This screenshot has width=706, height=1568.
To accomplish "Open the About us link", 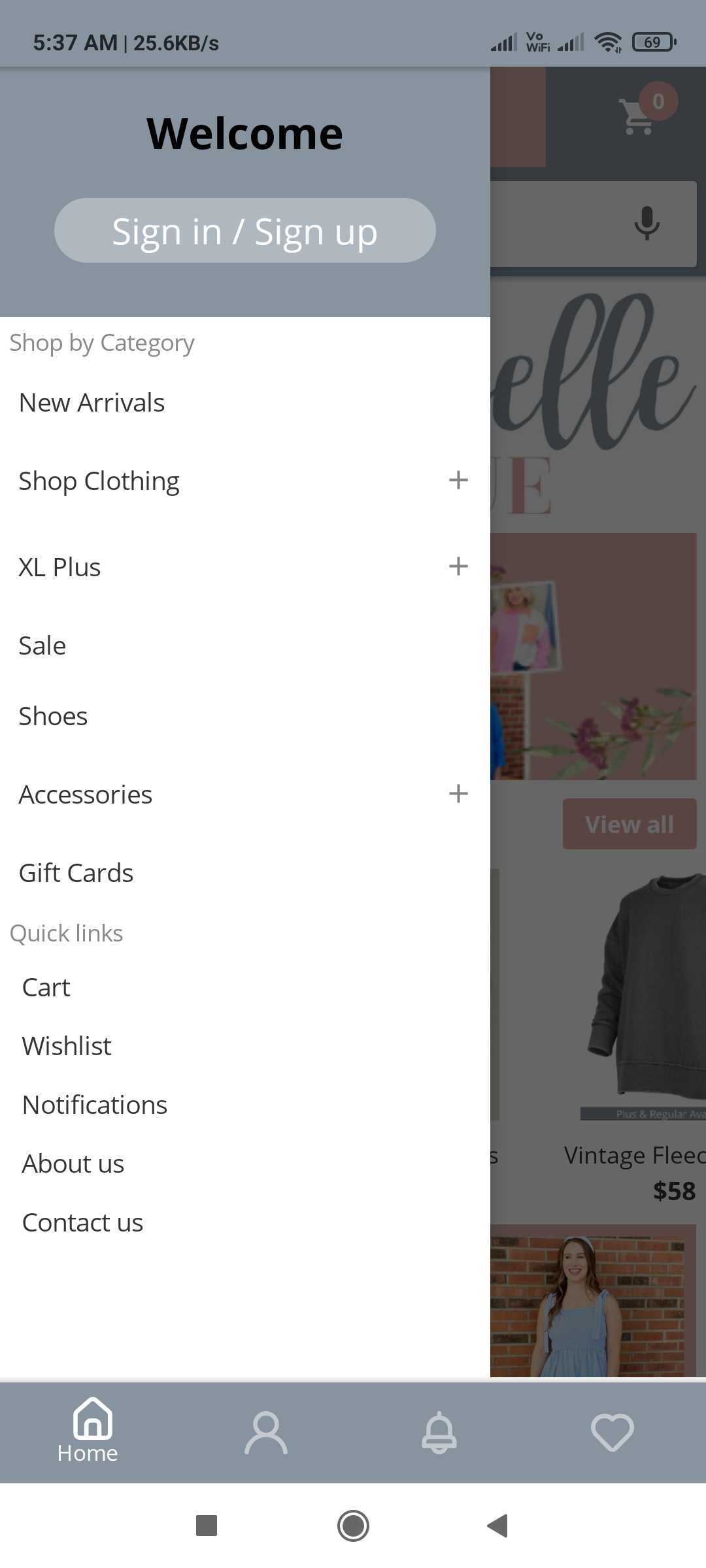I will [73, 1164].
